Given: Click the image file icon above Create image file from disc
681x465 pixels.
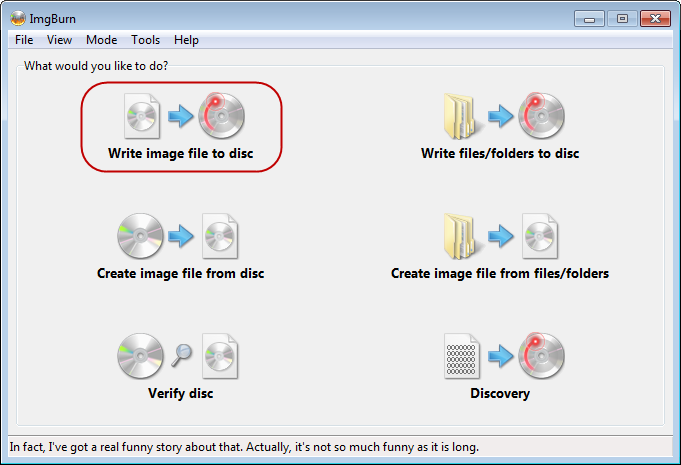Looking at the screenshot, I should point(220,236).
